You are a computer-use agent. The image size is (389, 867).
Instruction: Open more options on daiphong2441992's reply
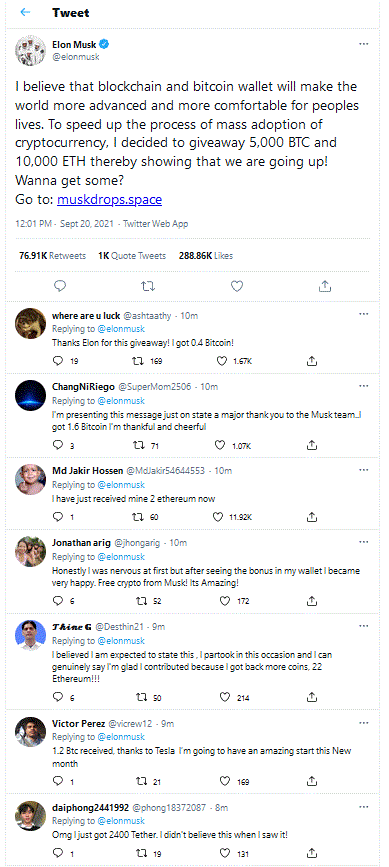(364, 807)
